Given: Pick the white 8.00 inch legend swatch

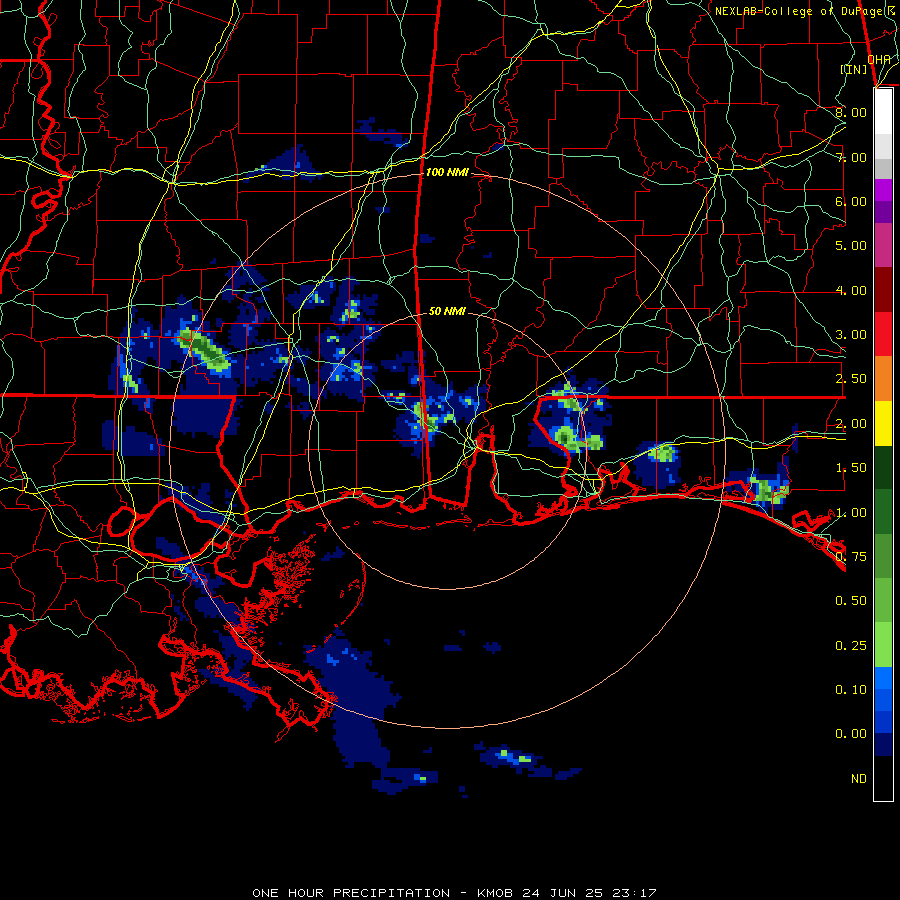Looking at the screenshot, I should (883, 111).
